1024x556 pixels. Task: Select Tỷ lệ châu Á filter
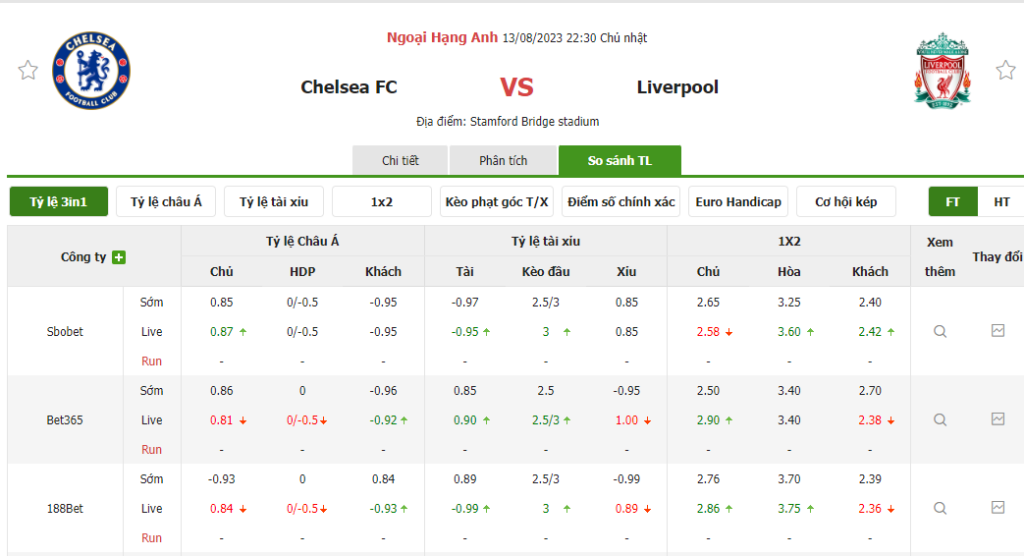tap(166, 202)
